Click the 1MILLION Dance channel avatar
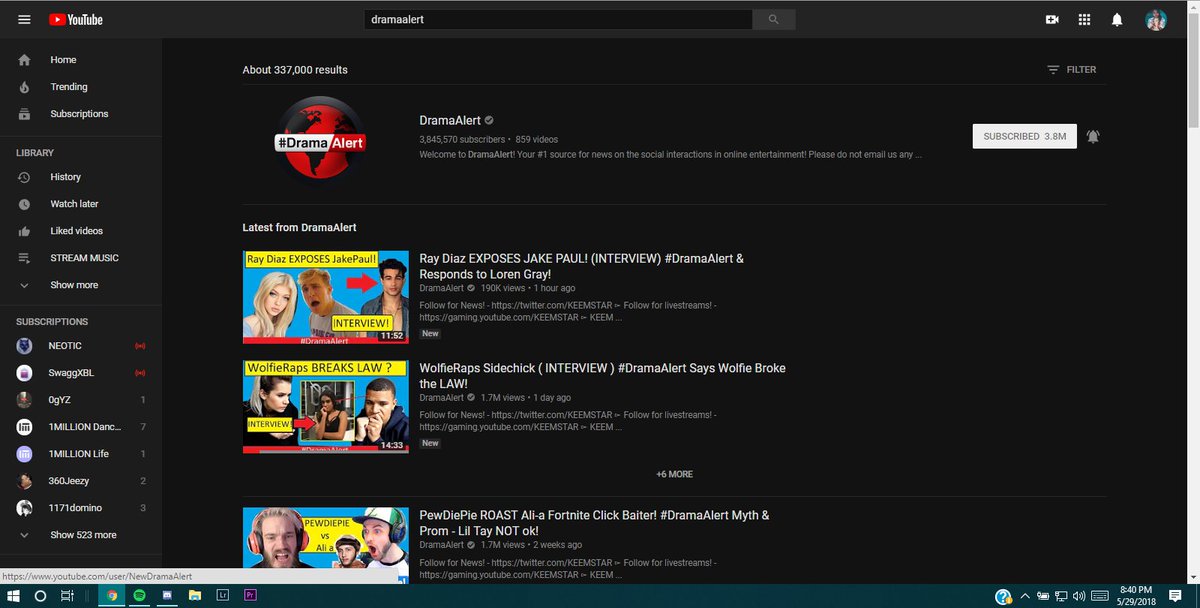Viewport: 1200px width, 608px height. (24, 427)
